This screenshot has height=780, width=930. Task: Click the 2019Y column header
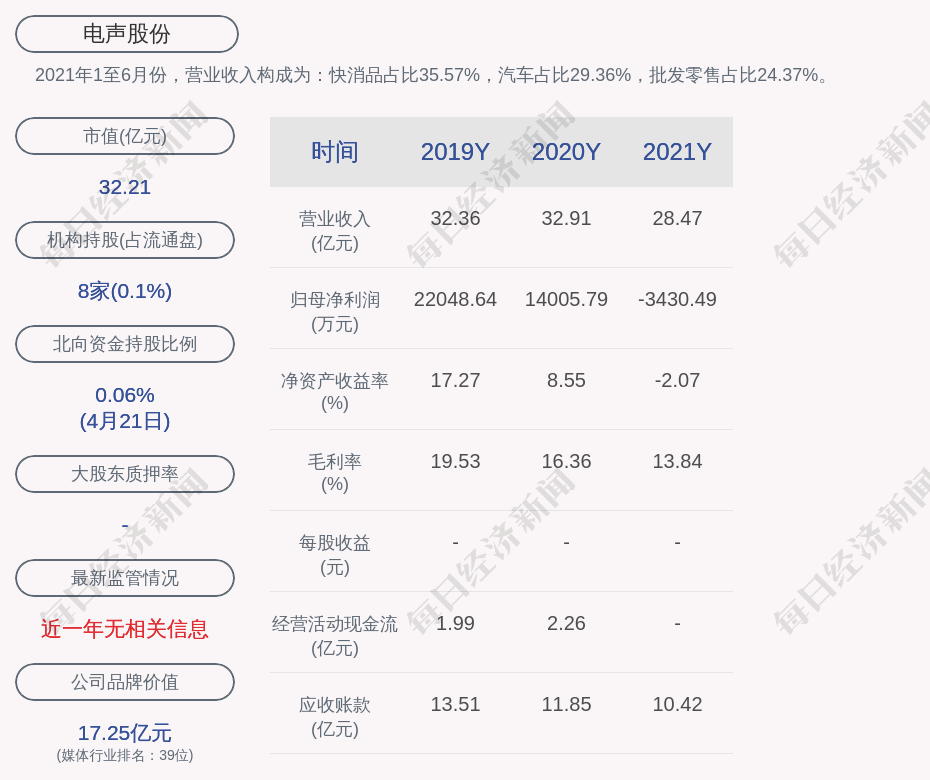[x=455, y=152]
